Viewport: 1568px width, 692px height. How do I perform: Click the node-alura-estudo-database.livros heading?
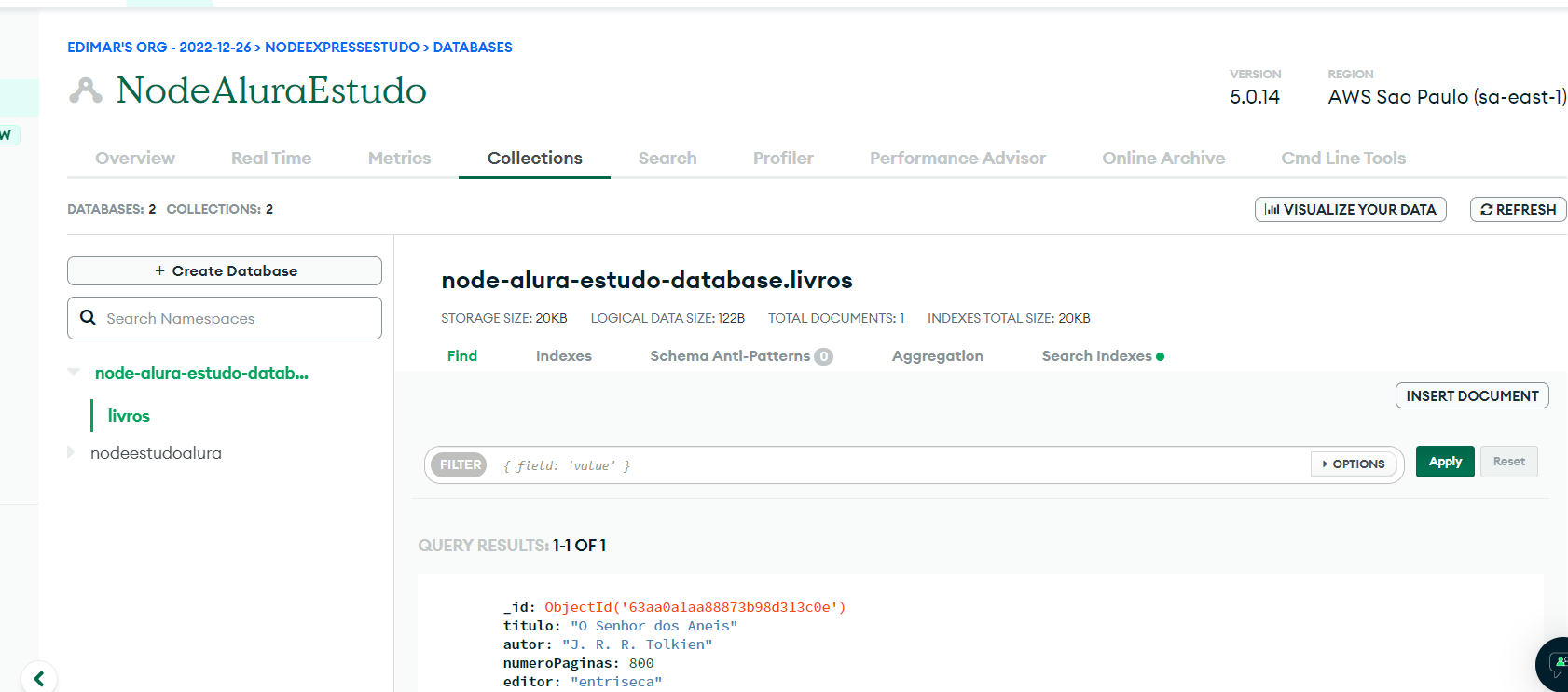(647, 280)
